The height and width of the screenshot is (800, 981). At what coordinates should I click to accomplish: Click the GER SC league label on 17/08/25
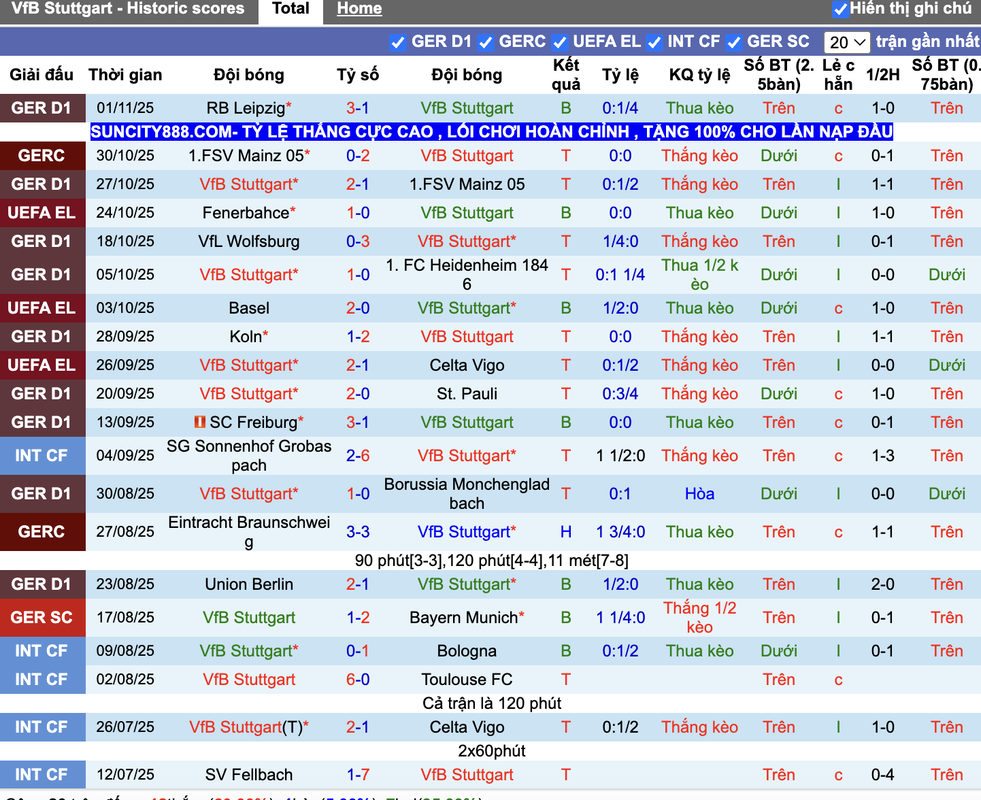[42, 618]
